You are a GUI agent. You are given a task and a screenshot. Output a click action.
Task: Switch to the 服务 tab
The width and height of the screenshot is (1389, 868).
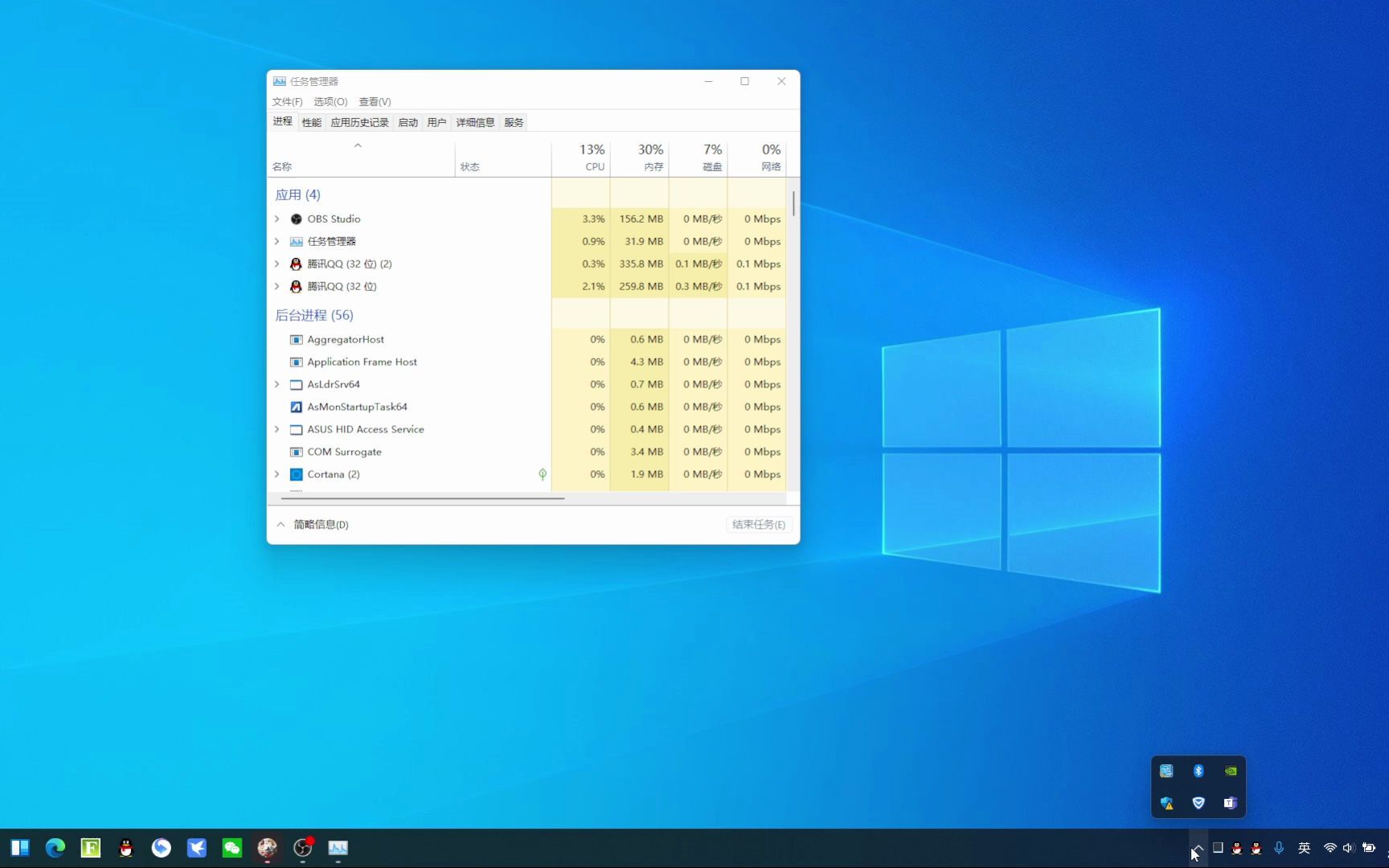point(514,122)
